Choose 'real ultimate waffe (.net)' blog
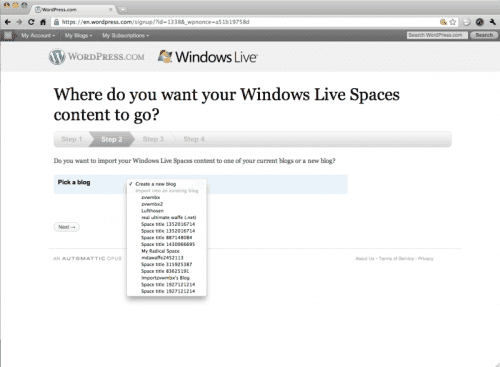Image resolution: width=500 pixels, height=367 pixels. [166, 217]
